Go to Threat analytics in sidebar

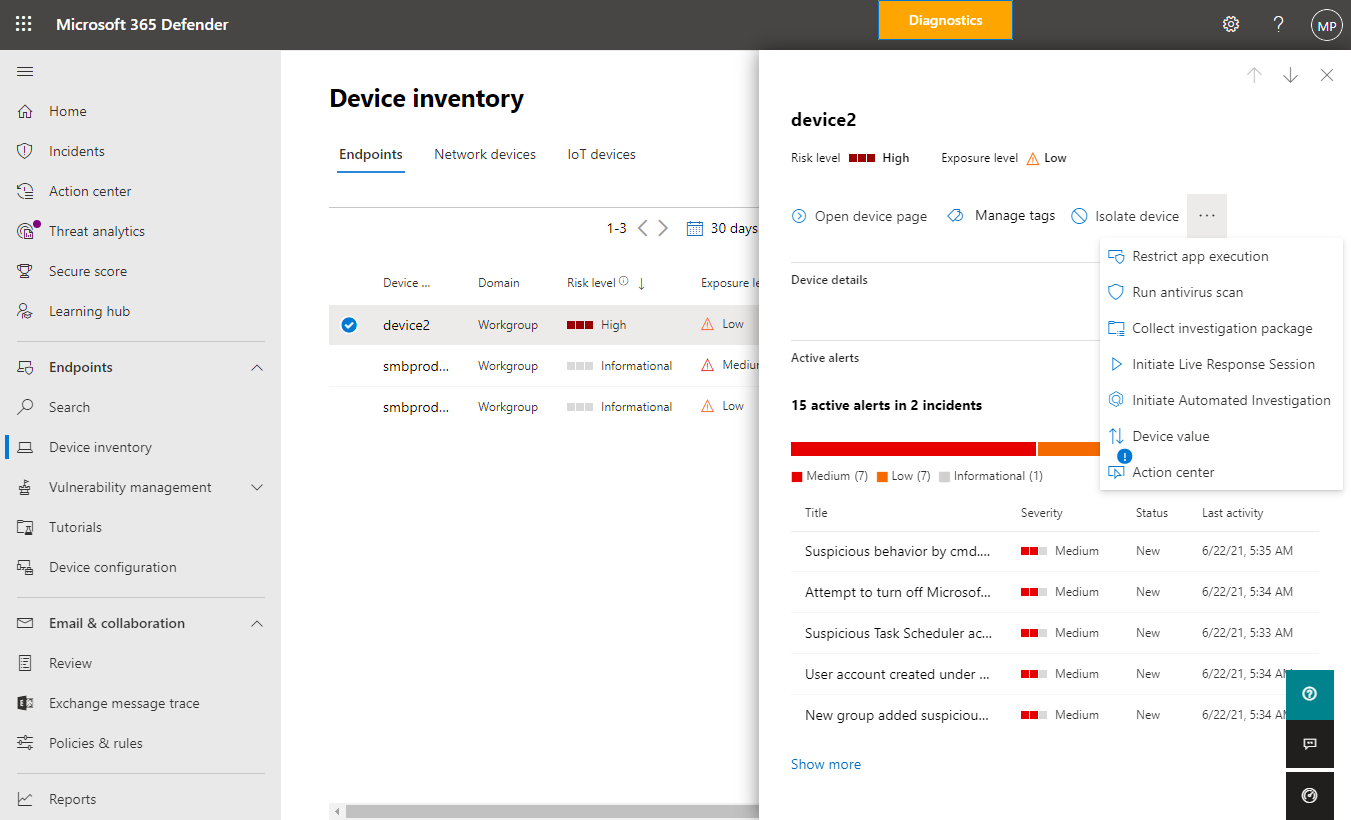(97, 231)
